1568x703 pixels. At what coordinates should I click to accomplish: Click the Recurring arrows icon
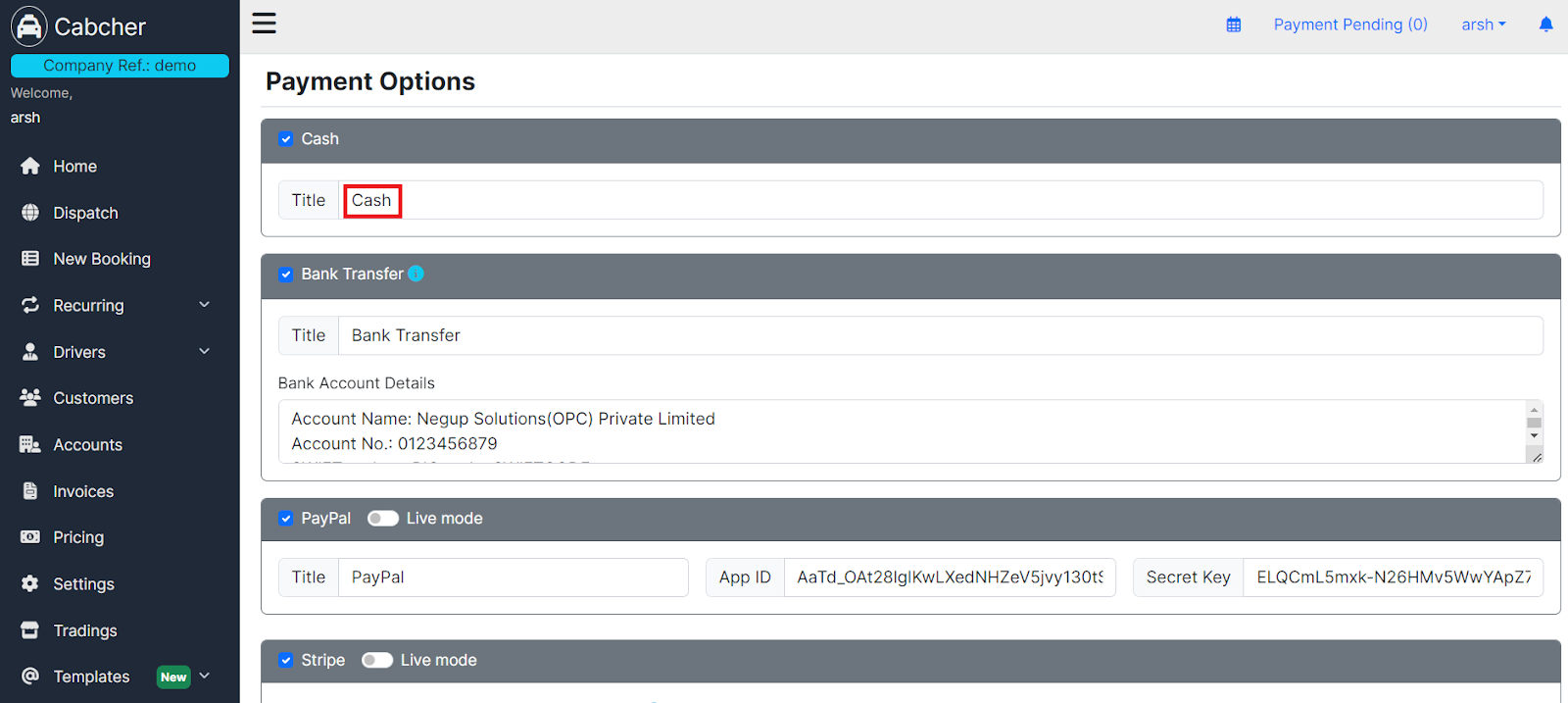(30, 305)
